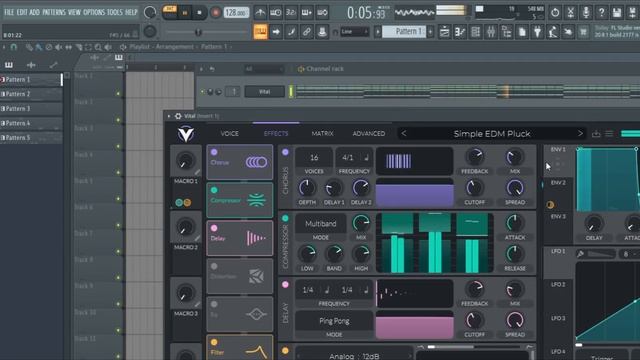Click the help question mark icon
This screenshot has width=640, height=360.
point(602,13)
